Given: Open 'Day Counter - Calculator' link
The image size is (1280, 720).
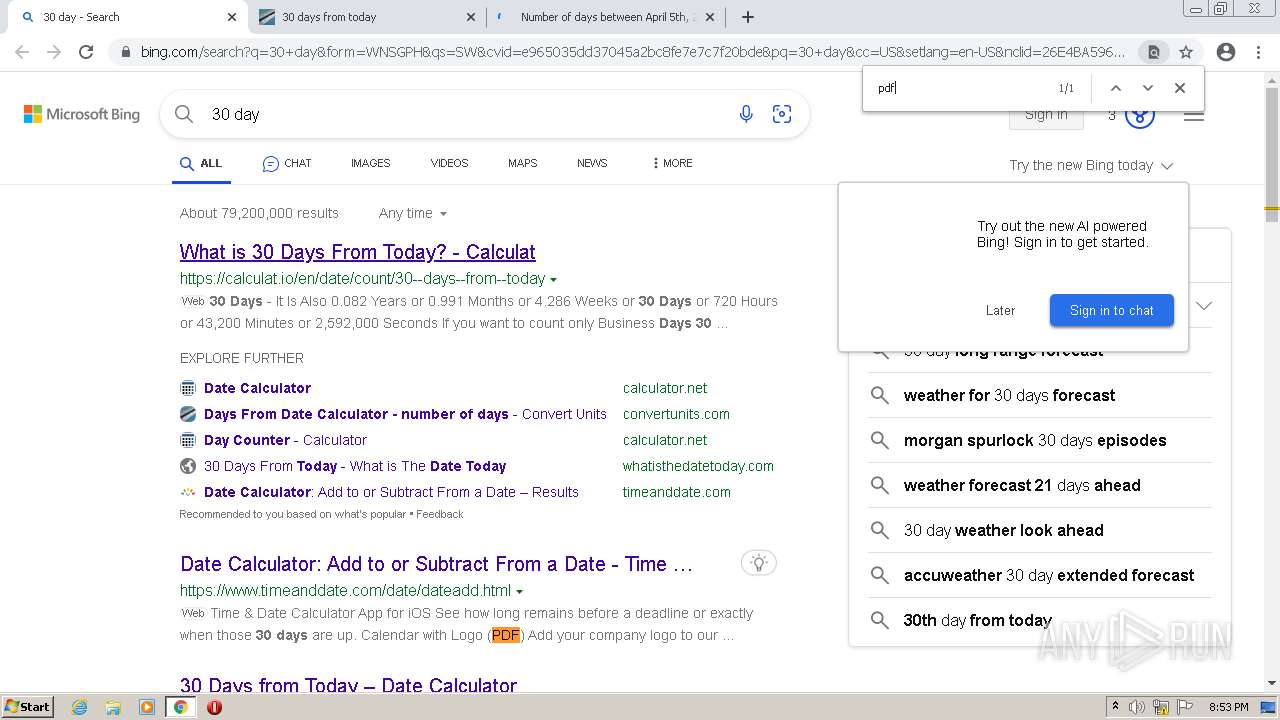Looking at the screenshot, I should (285, 440).
